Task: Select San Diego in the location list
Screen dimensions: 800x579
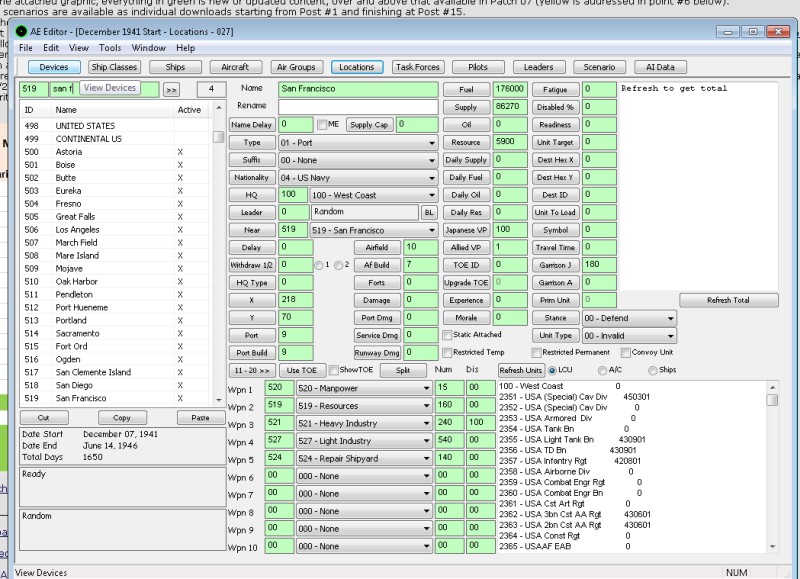Action: [x=116, y=386]
